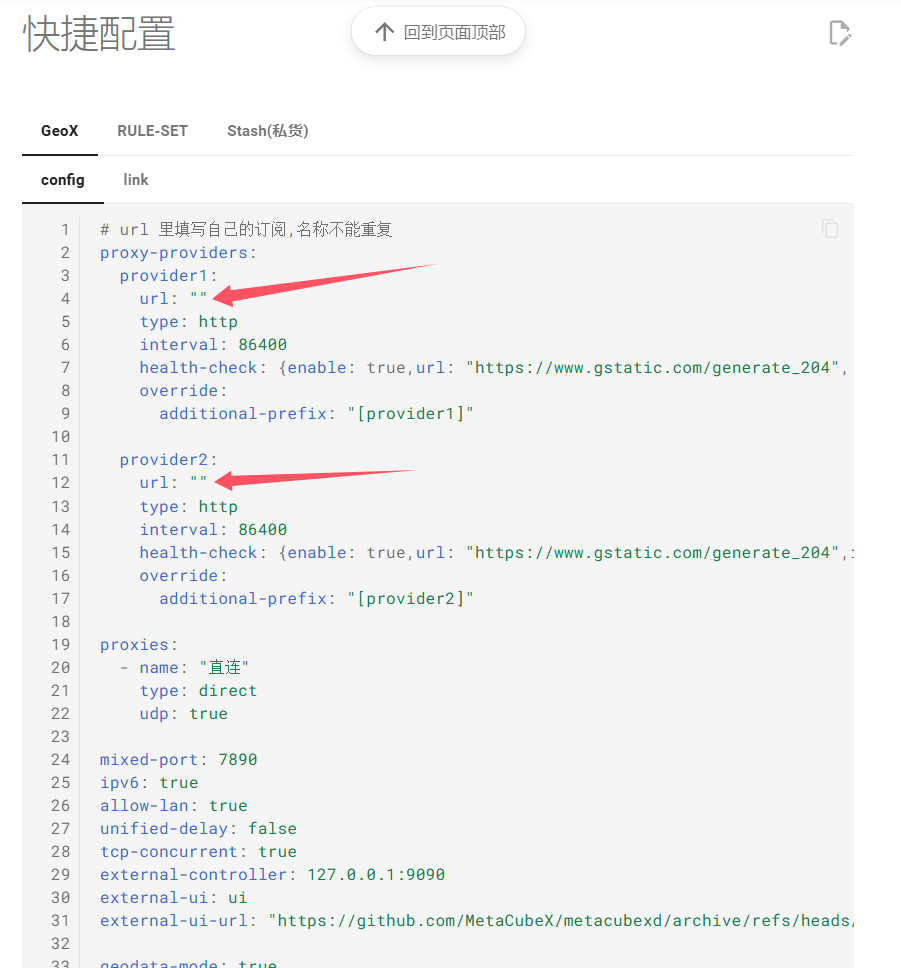Click additional-prefix "[provider2]" line

[316, 599]
